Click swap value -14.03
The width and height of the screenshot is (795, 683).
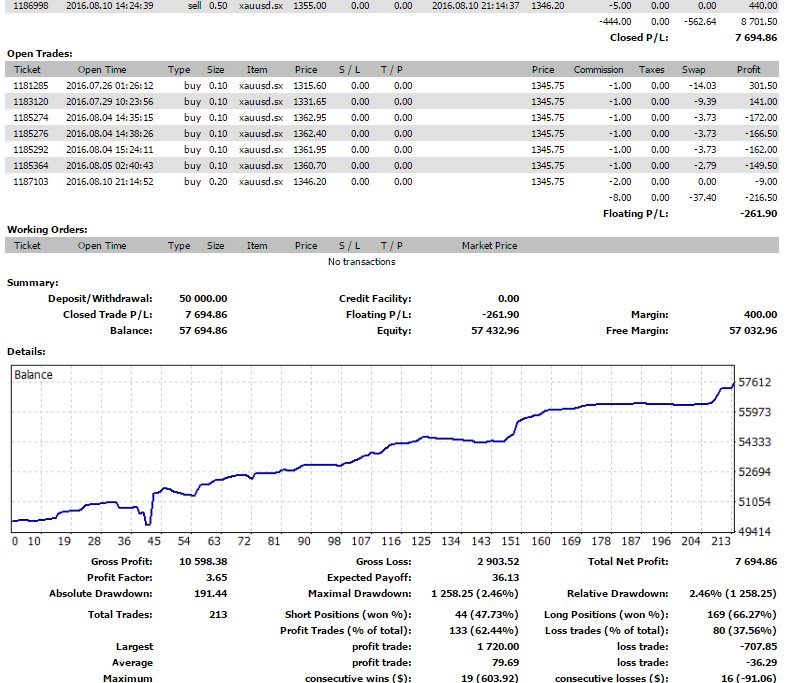(x=702, y=86)
